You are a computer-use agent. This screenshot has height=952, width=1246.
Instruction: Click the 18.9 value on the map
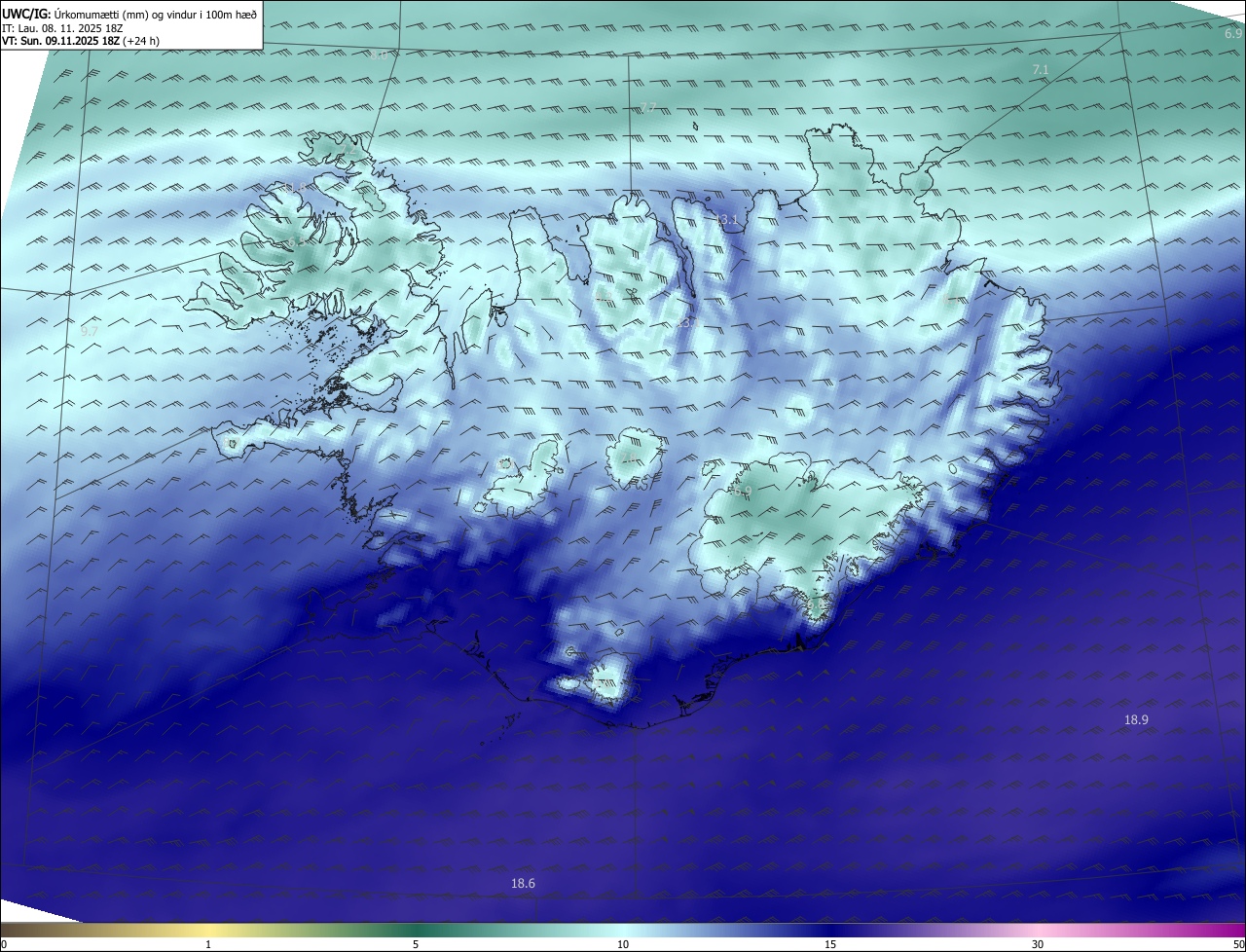tap(1136, 719)
